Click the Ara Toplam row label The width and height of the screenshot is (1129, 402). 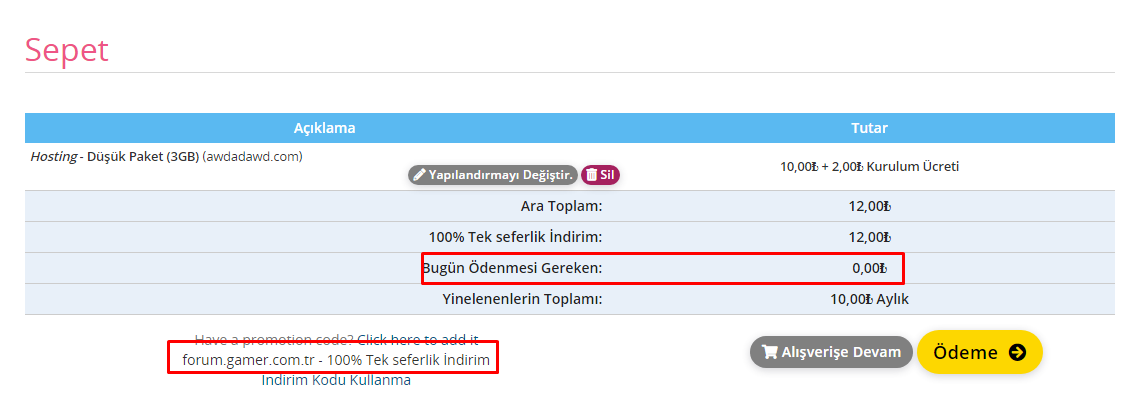(x=562, y=207)
